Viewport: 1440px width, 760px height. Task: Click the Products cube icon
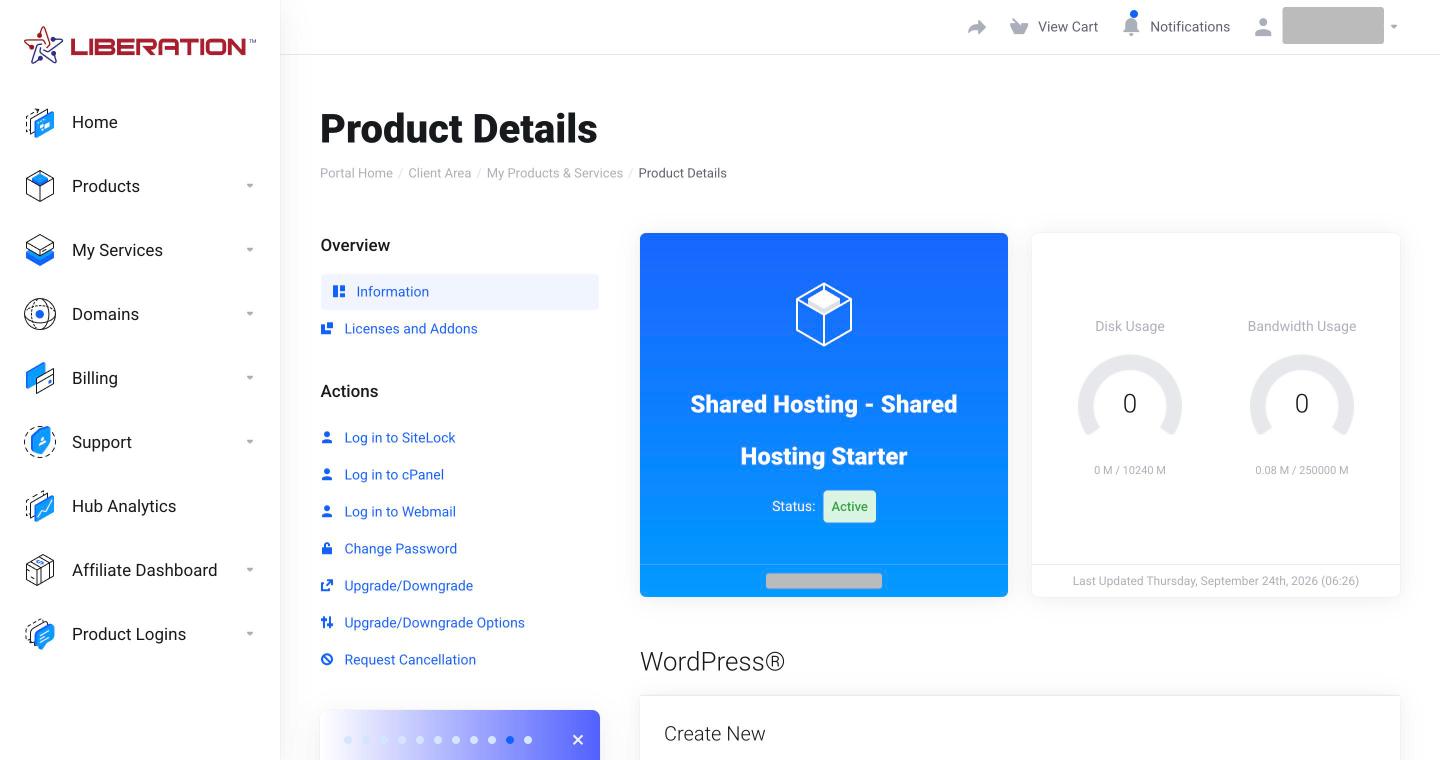tap(40, 186)
